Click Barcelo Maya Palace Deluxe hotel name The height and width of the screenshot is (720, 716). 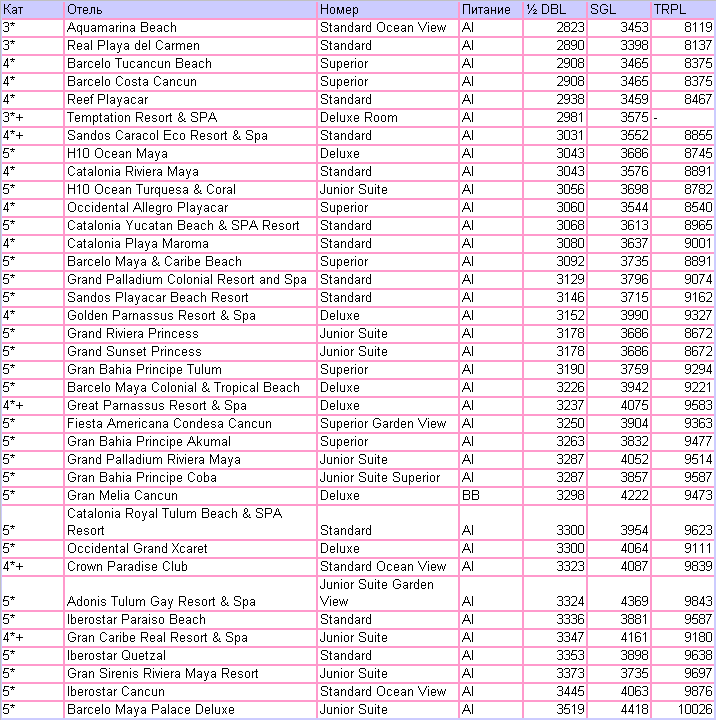tap(150, 709)
